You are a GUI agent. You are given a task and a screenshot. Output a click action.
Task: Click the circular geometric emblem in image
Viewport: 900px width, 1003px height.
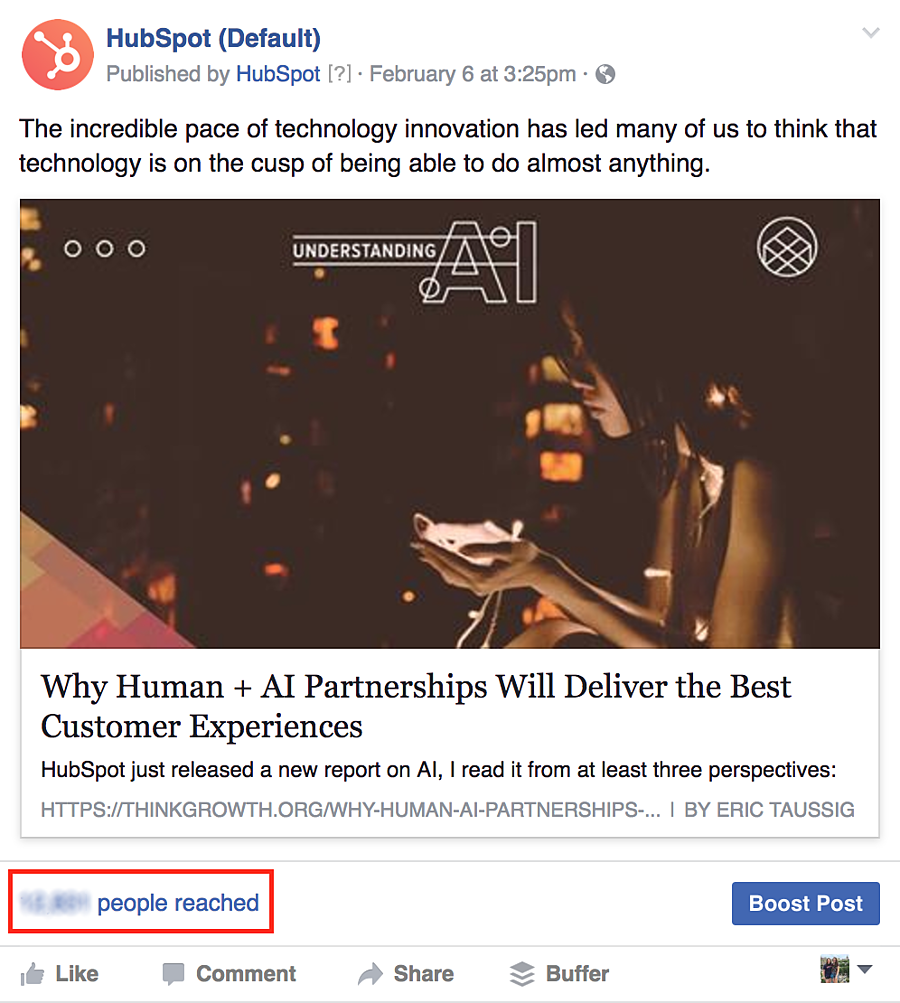[787, 247]
